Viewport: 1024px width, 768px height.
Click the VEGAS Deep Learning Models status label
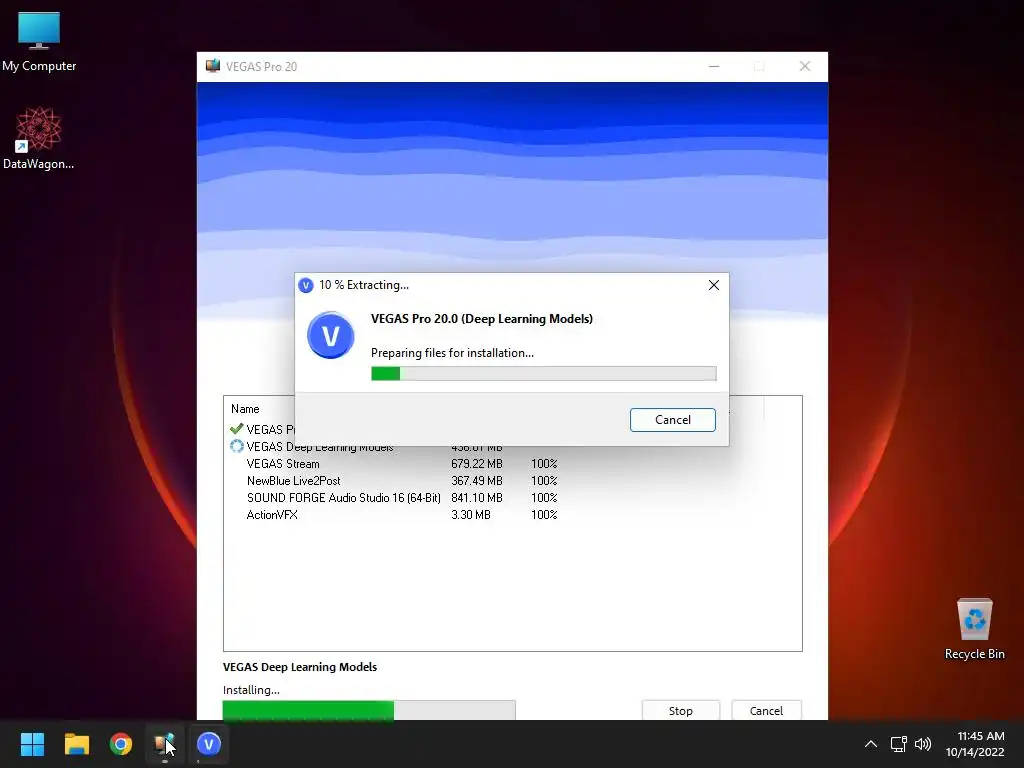coord(300,667)
